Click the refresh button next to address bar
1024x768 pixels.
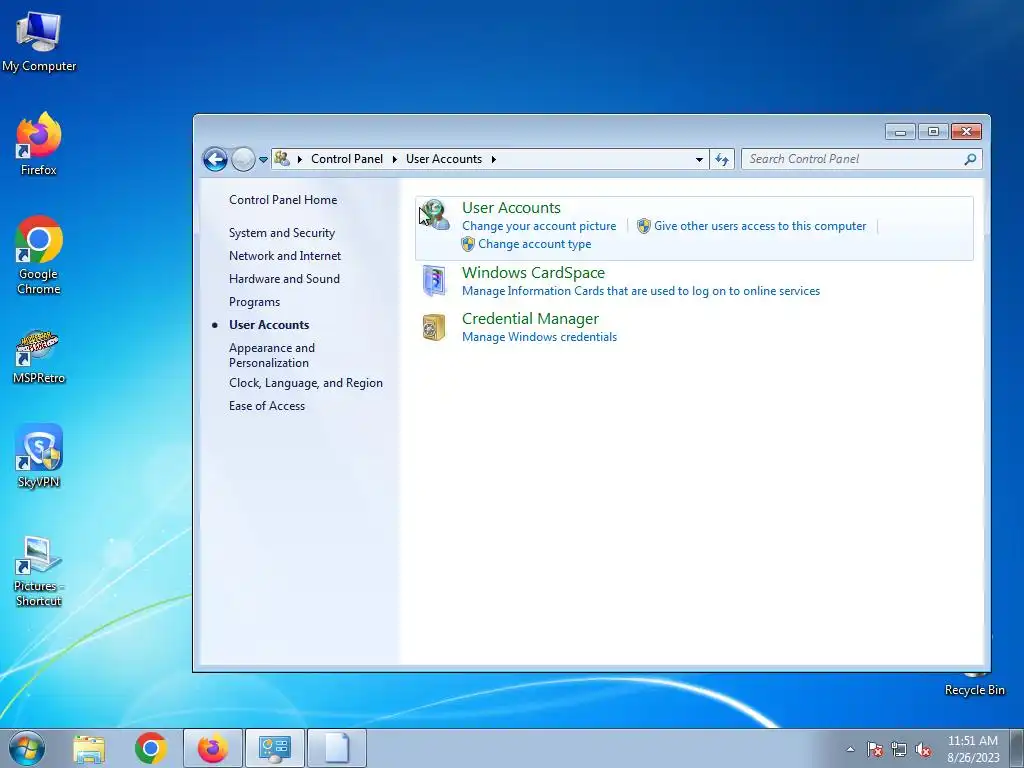point(722,159)
